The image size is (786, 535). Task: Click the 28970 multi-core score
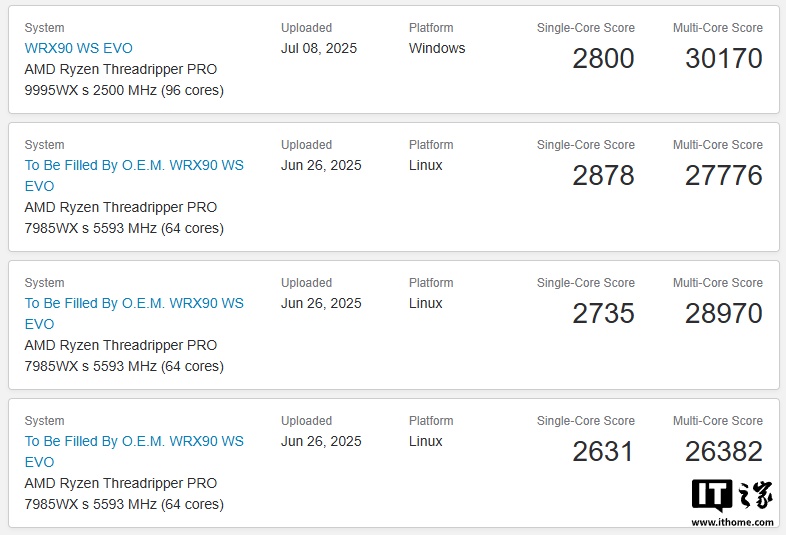click(724, 313)
